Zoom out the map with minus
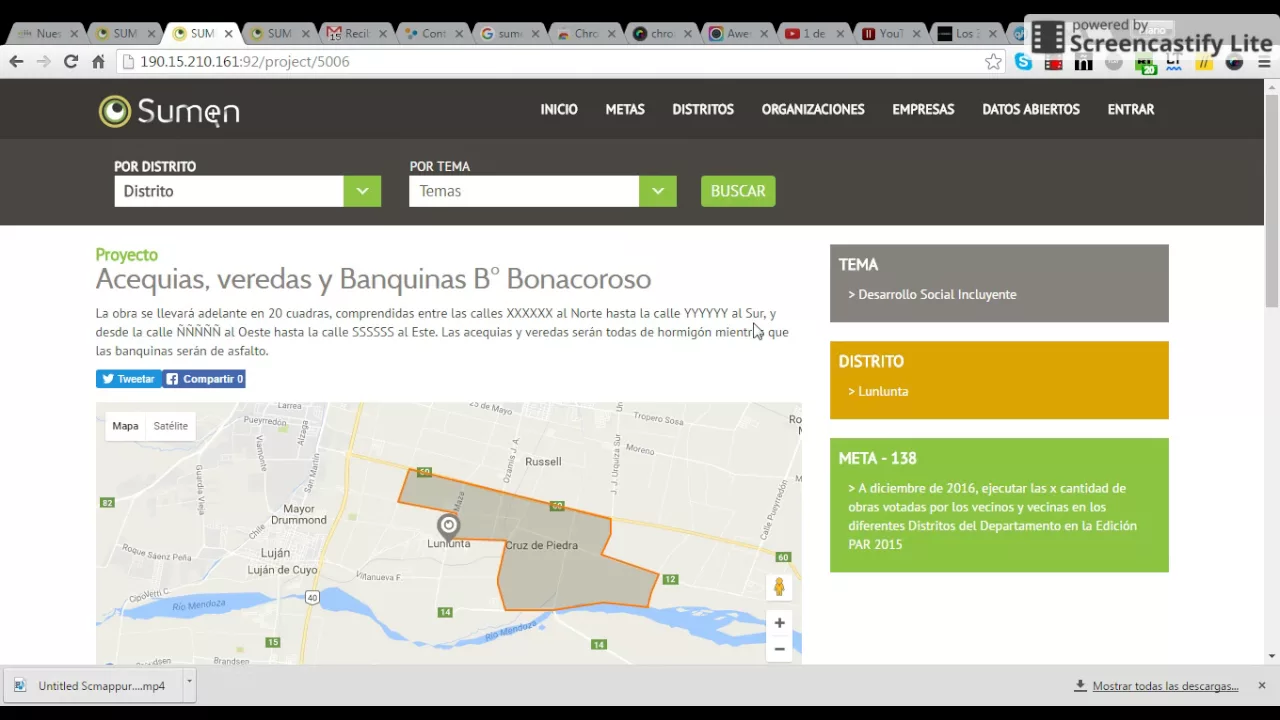The height and width of the screenshot is (720, 1280). [x=779, y=649]
